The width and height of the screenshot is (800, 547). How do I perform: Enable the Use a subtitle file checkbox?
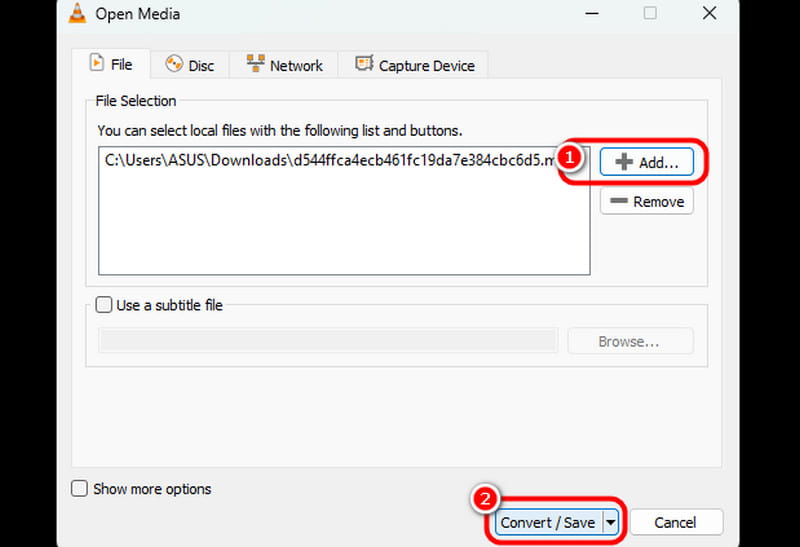click(104, 306)
